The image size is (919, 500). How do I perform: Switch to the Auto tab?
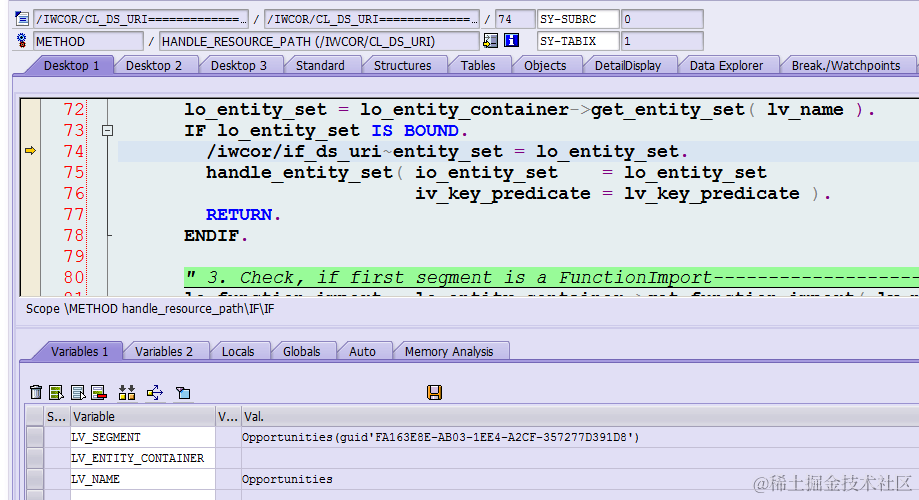click(x=362, y=352)
